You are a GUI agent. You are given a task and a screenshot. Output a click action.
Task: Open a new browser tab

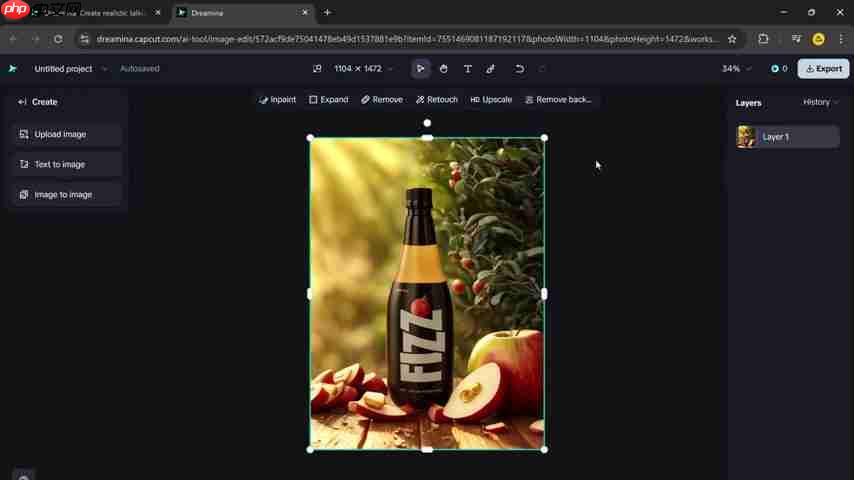tap(327, 13)
